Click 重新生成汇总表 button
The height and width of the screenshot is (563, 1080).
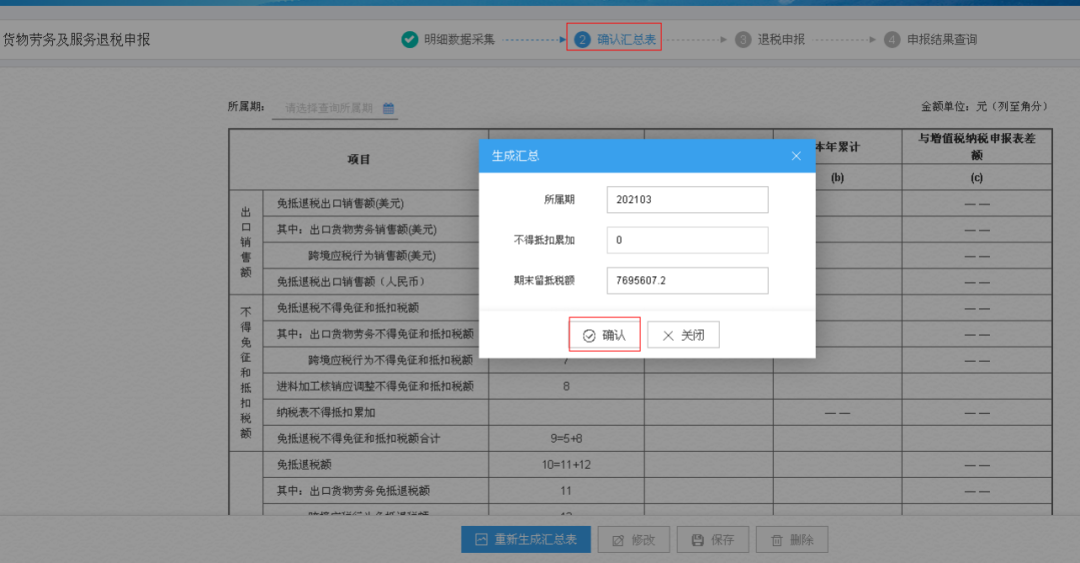[x=526, y=540]
